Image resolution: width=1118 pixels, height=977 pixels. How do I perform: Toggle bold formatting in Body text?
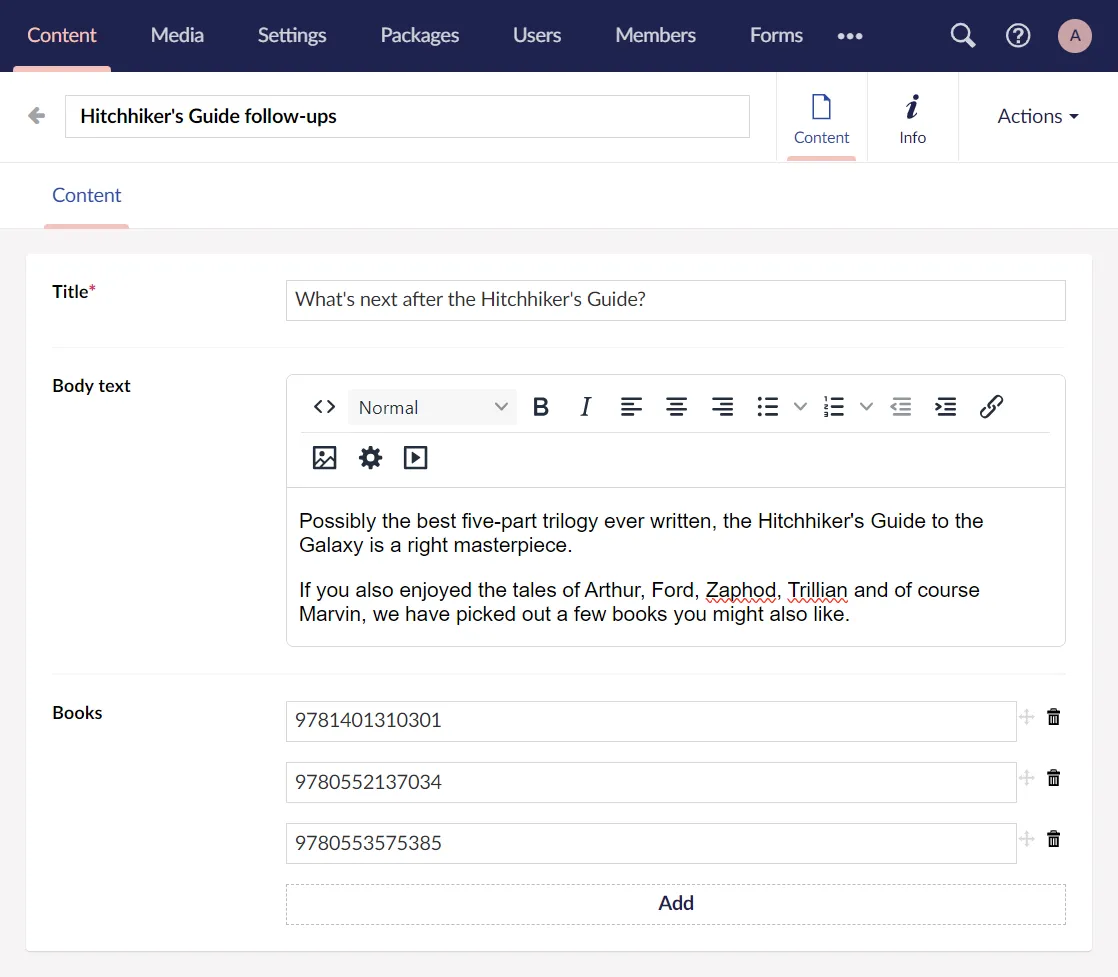(541, 407)
